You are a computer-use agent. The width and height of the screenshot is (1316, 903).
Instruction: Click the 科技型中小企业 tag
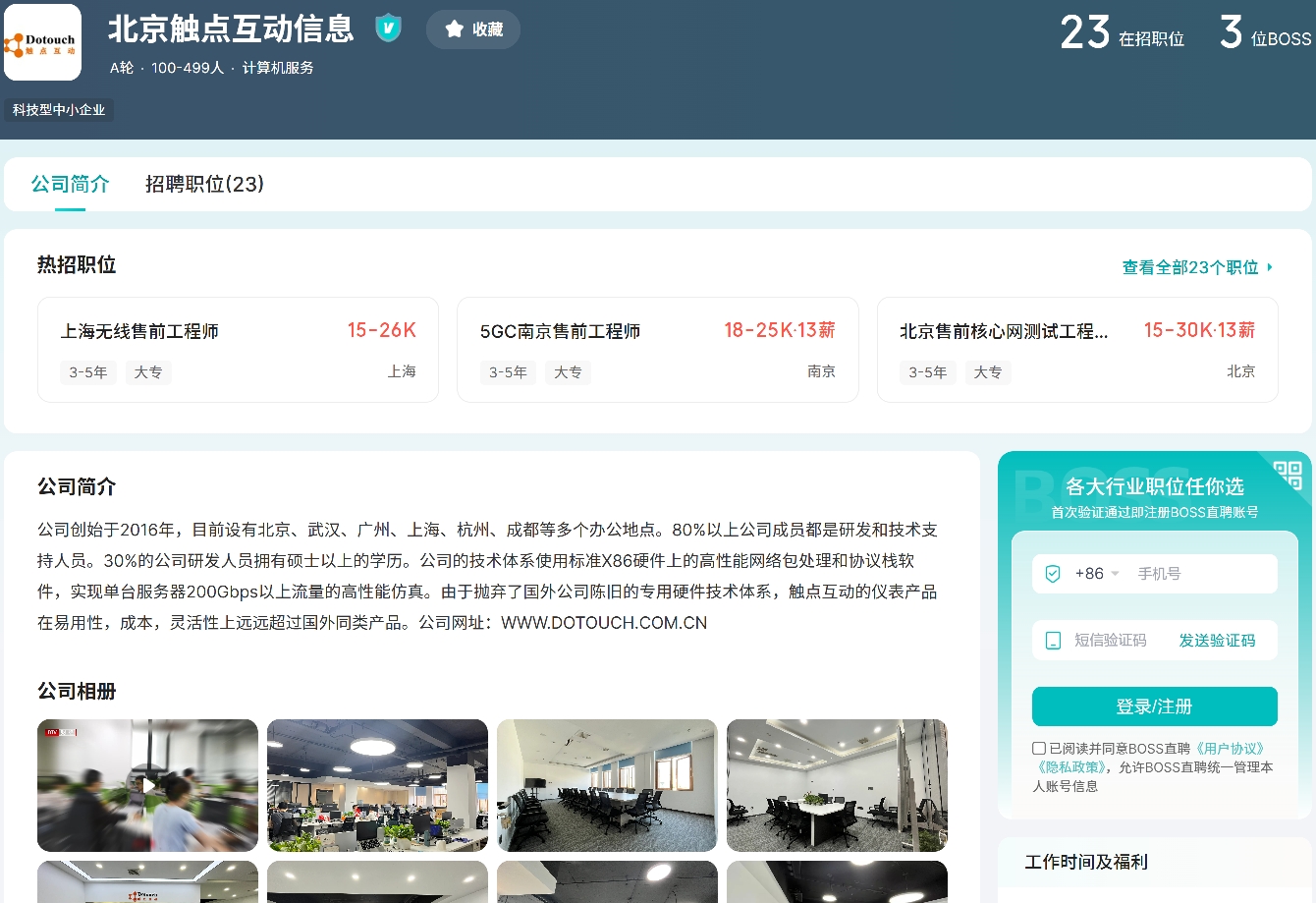click(x=59, y=110)
